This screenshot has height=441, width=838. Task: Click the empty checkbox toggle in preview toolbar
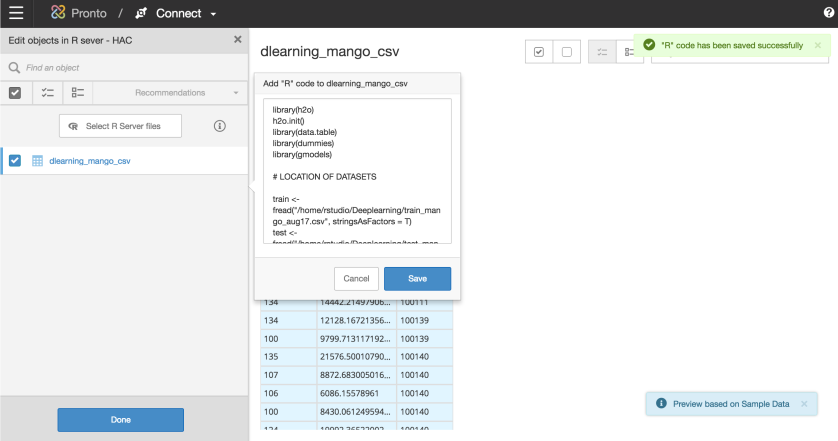click(566, 53)
